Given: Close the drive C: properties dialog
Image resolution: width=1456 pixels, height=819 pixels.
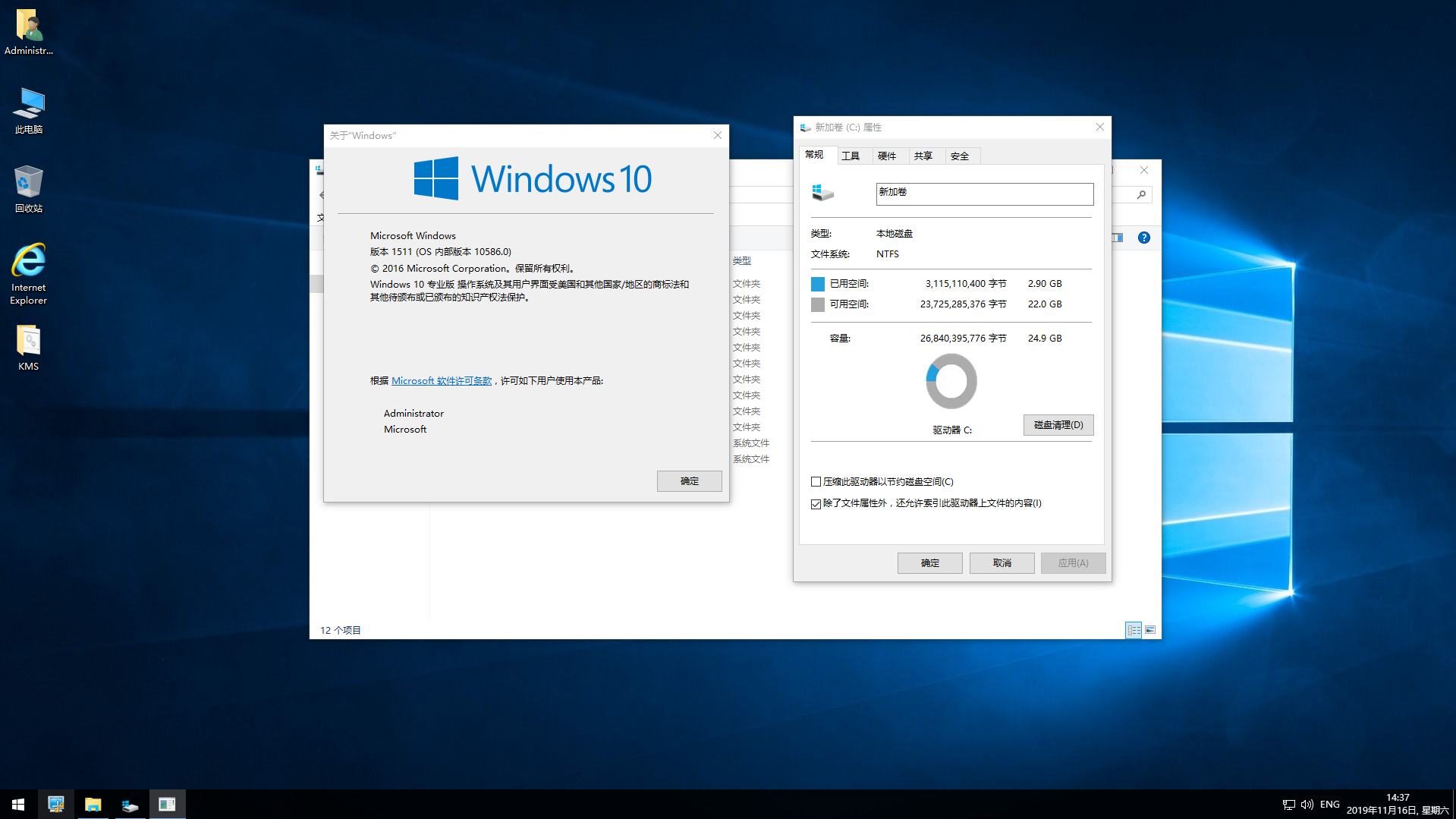Looking at the screenshot, I should pyautogui.click(x=1099, y=127).
